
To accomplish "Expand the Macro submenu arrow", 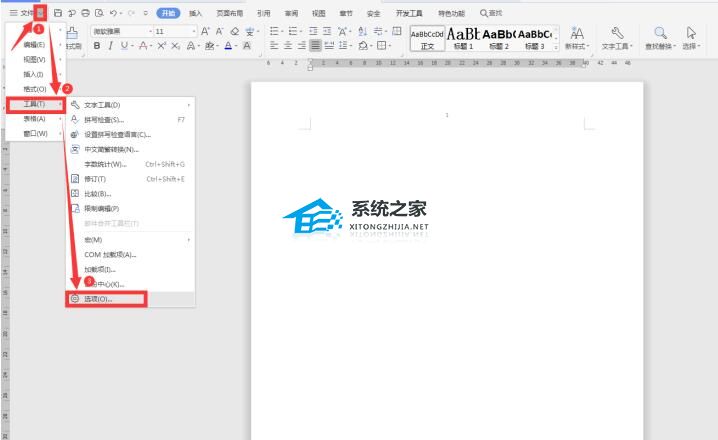I will click(188, 240).
